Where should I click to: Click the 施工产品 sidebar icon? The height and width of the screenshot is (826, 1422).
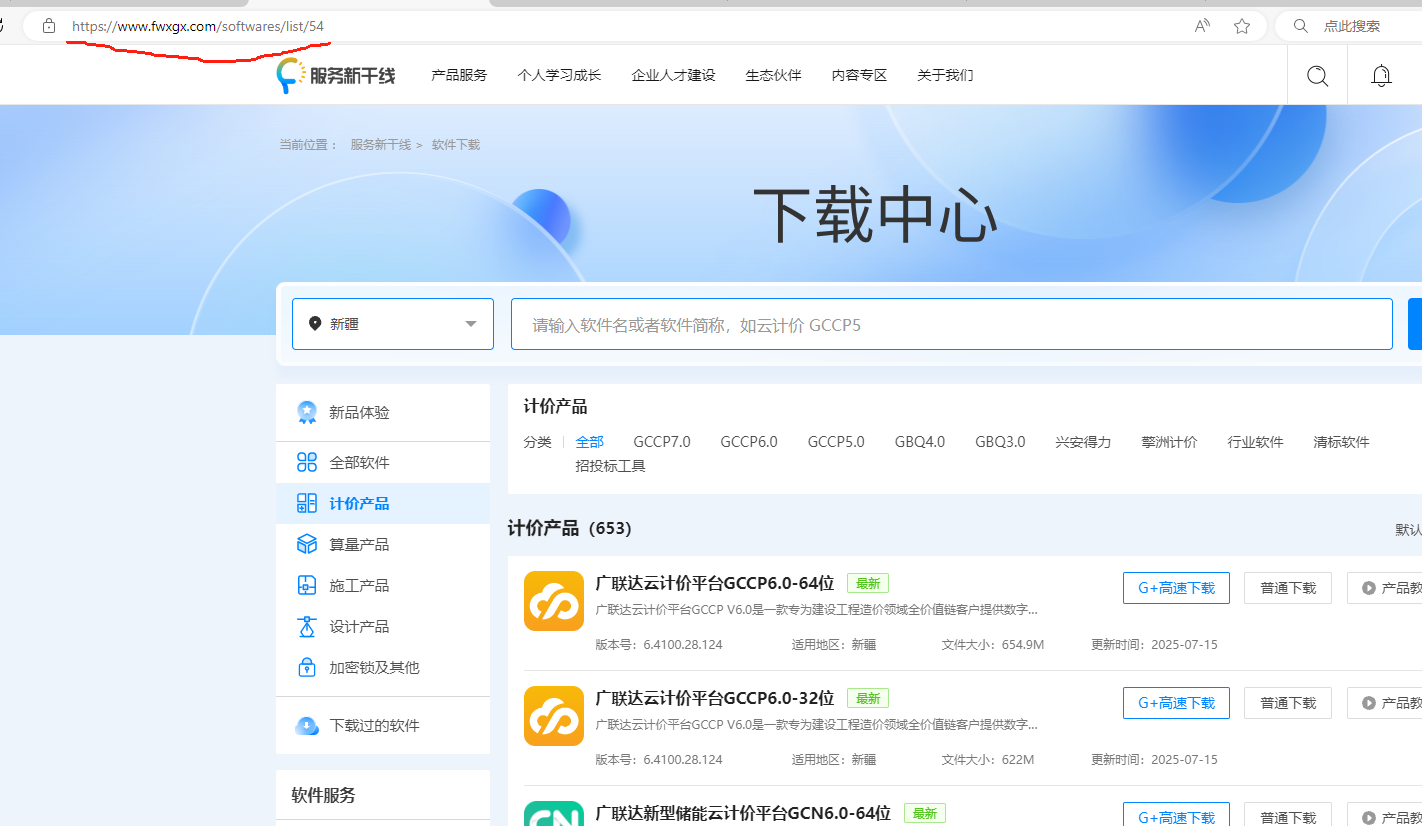[x=308, y=585]
